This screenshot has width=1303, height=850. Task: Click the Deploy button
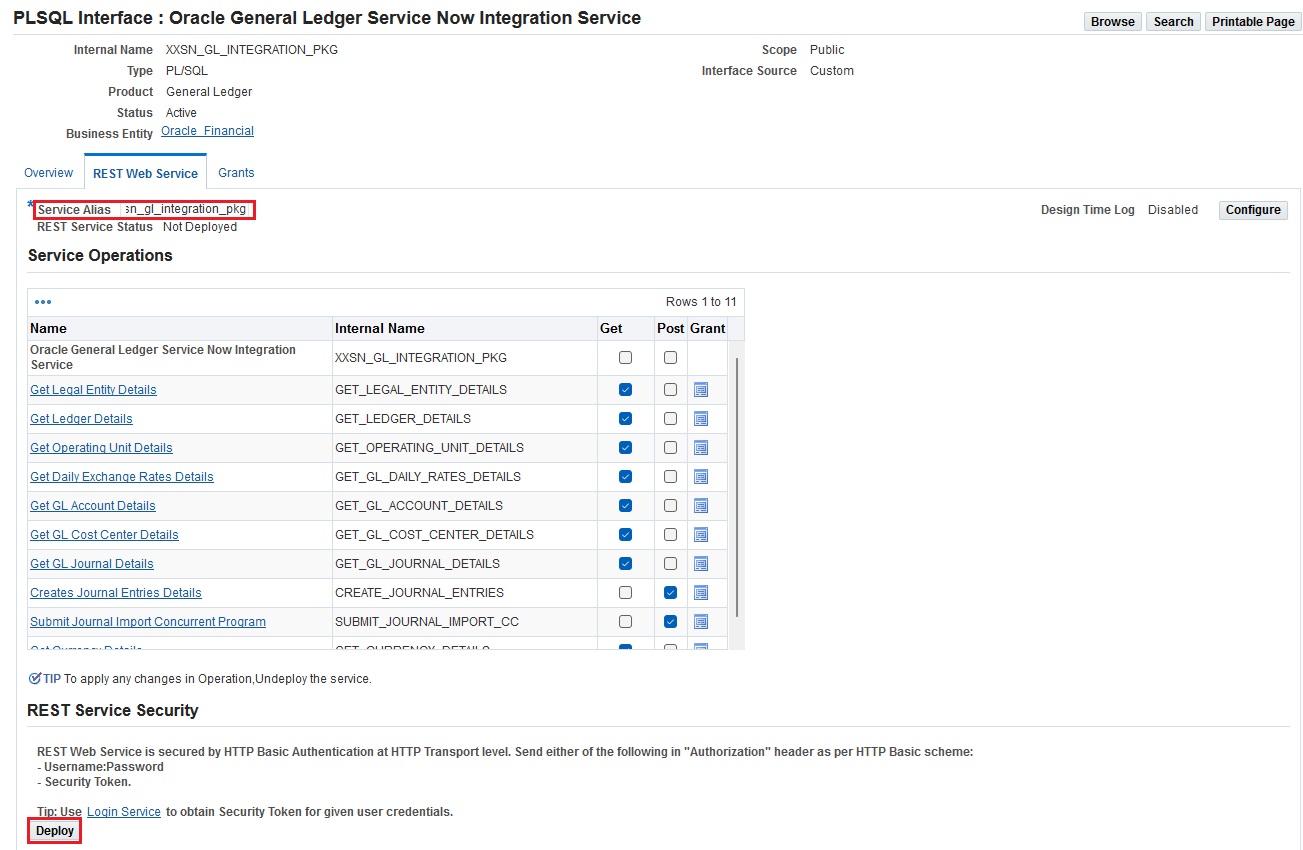(x=55, y=831)
